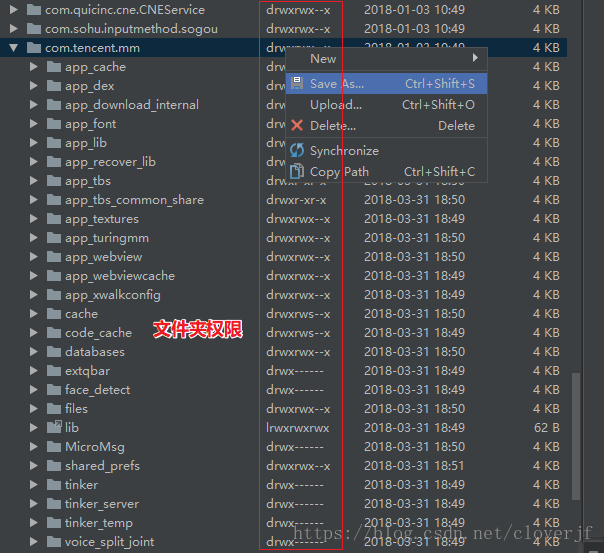Click the com.quicinc.cne.CNEService folder icon
Viewport: 604px width, 553px height.
[x=34, y=10]
